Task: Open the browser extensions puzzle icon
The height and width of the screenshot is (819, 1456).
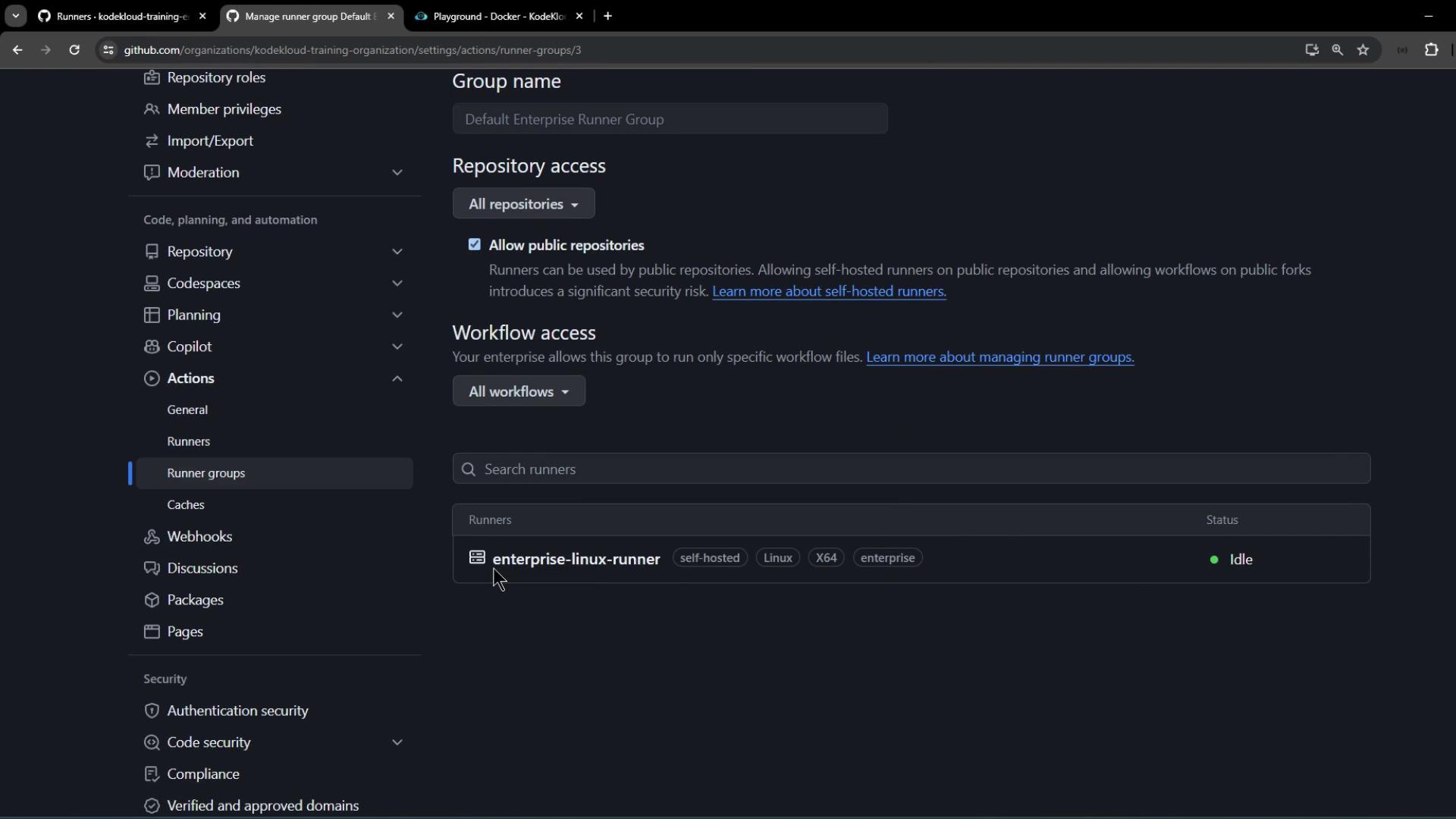Action: 1431,50
